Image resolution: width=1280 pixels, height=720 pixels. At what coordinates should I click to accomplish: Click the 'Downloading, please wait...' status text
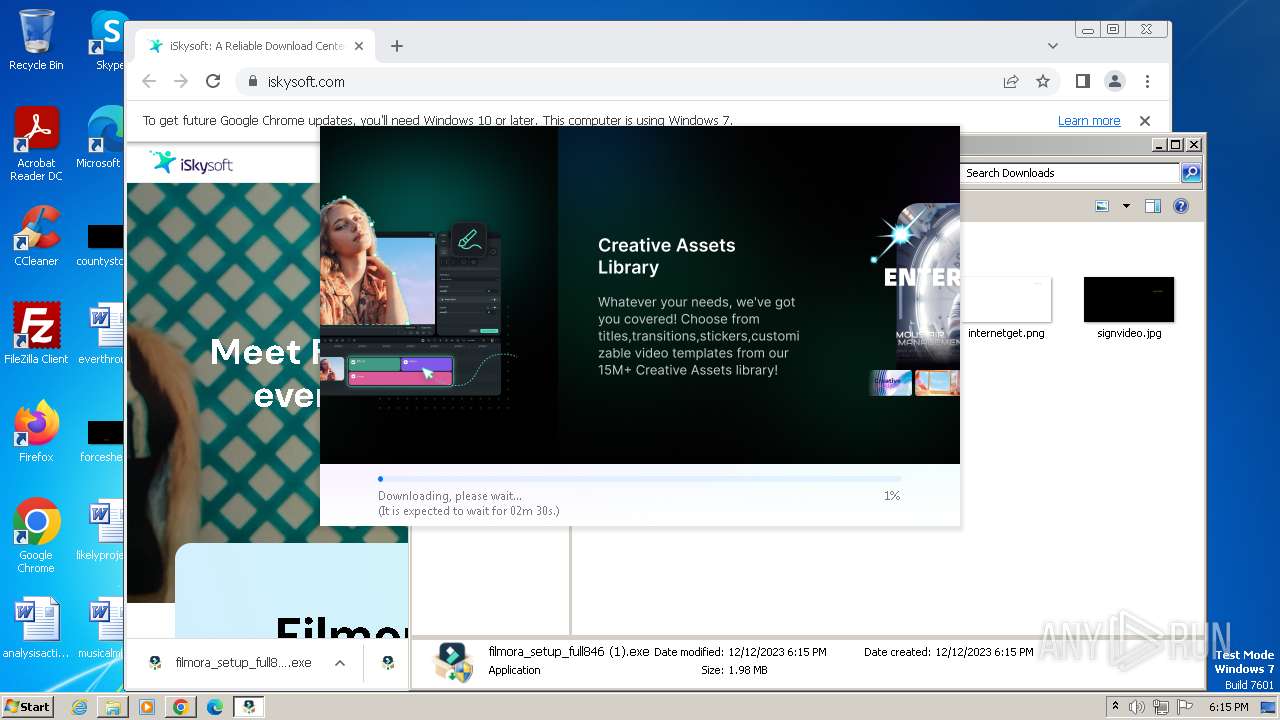tap(450, 496)
